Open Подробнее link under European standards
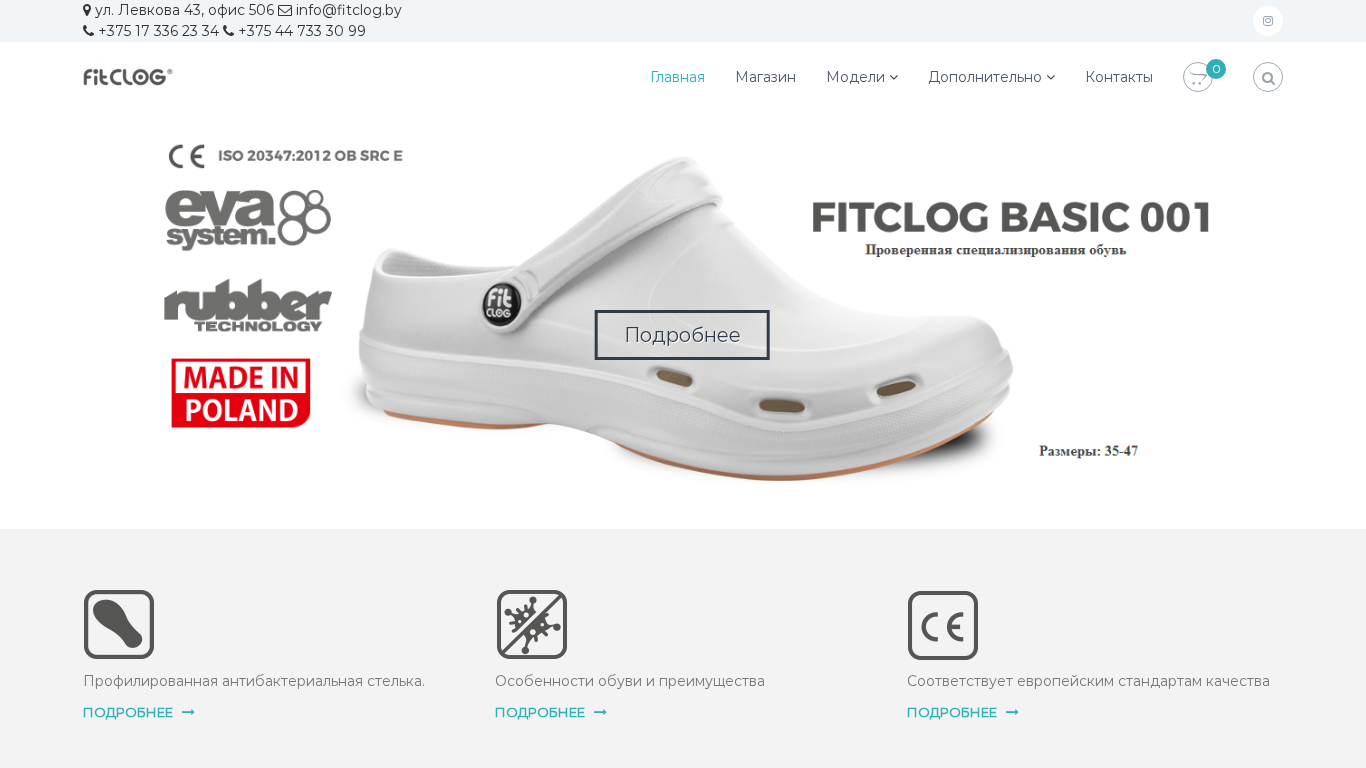This screenshot has height=768, width=1366. point(963,713)
